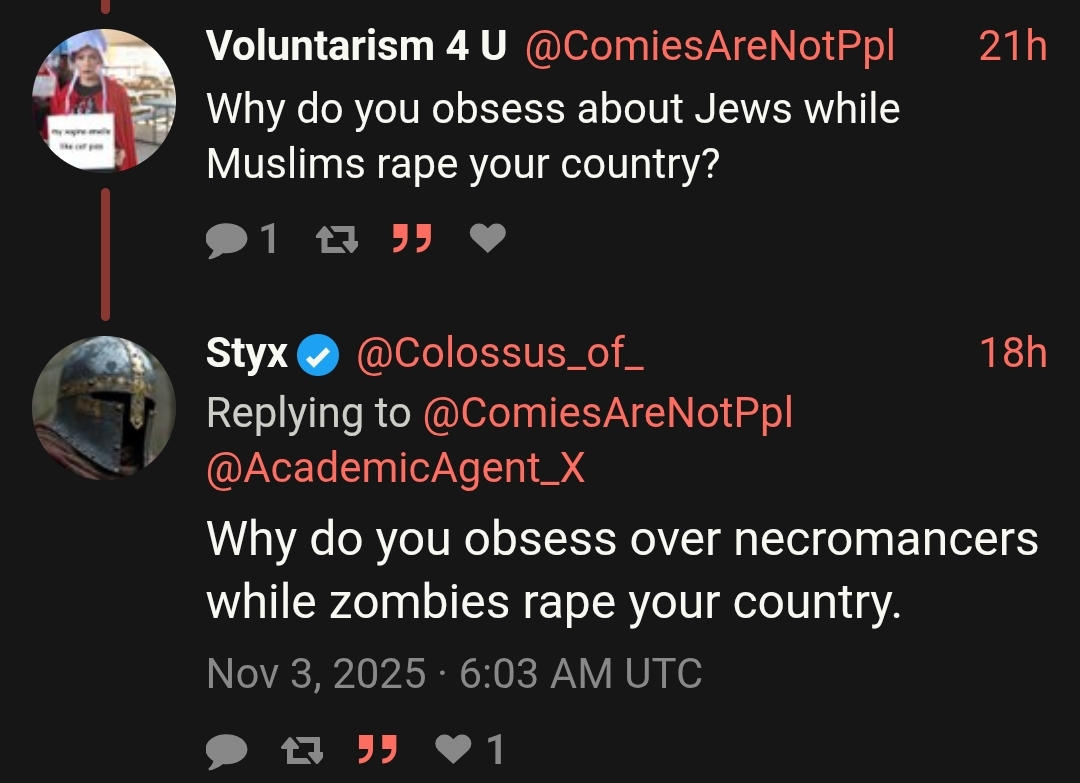Reply to Voluntarism 4 U's post
Viewport: 1080px width, 783px height.
[x=227, y=240]
